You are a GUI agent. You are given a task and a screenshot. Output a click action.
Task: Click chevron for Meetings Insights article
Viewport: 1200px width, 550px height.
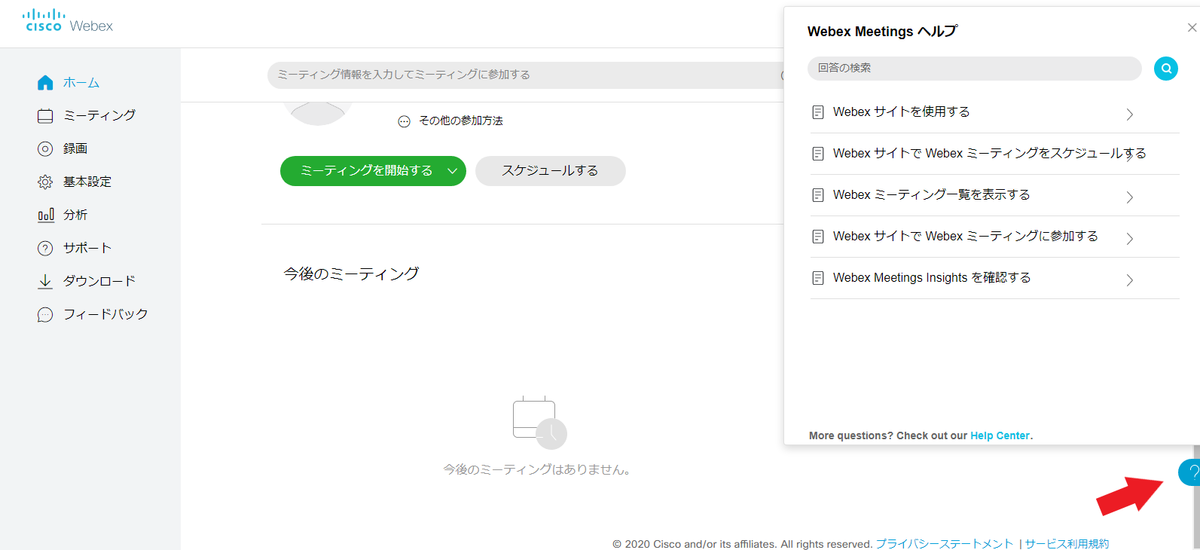click(x=1129, y=280)
